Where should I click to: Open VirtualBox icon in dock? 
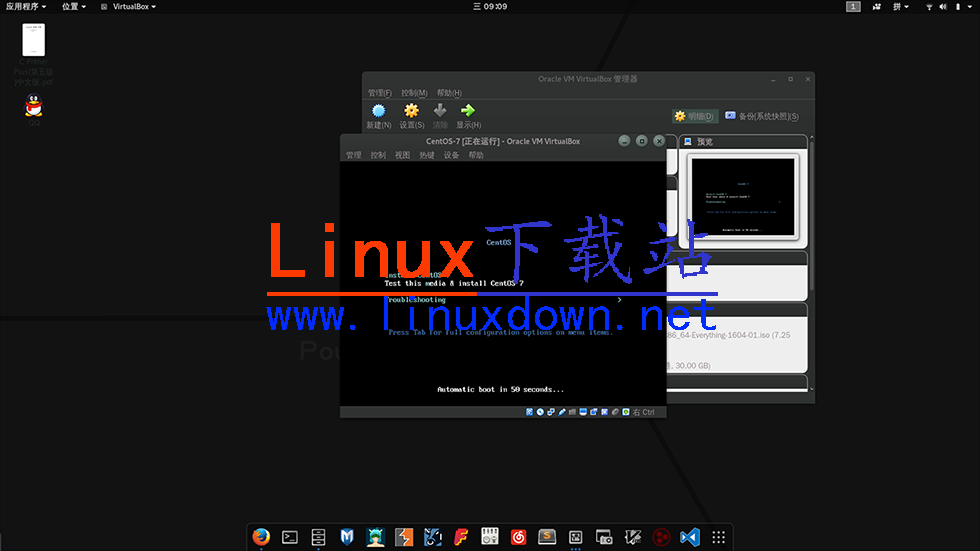point(576,537)
